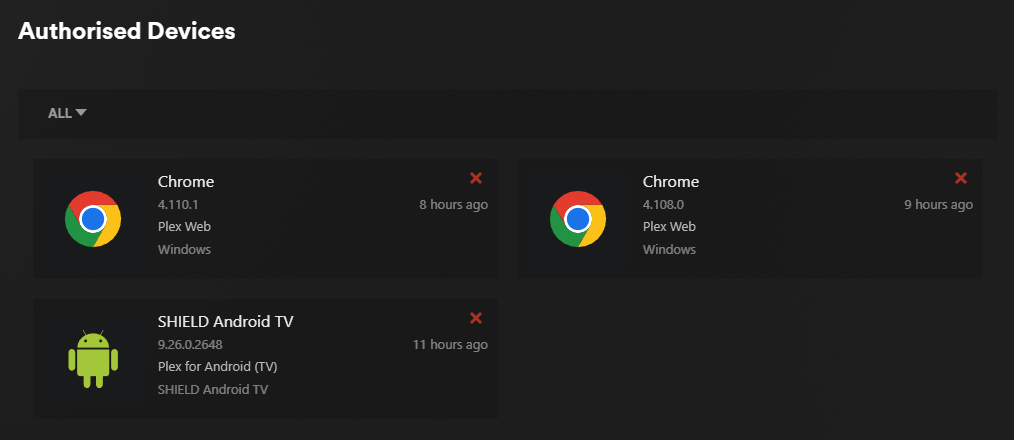Select the SHIELD Android TV device title
The image size is (1014, 440).
226,322
